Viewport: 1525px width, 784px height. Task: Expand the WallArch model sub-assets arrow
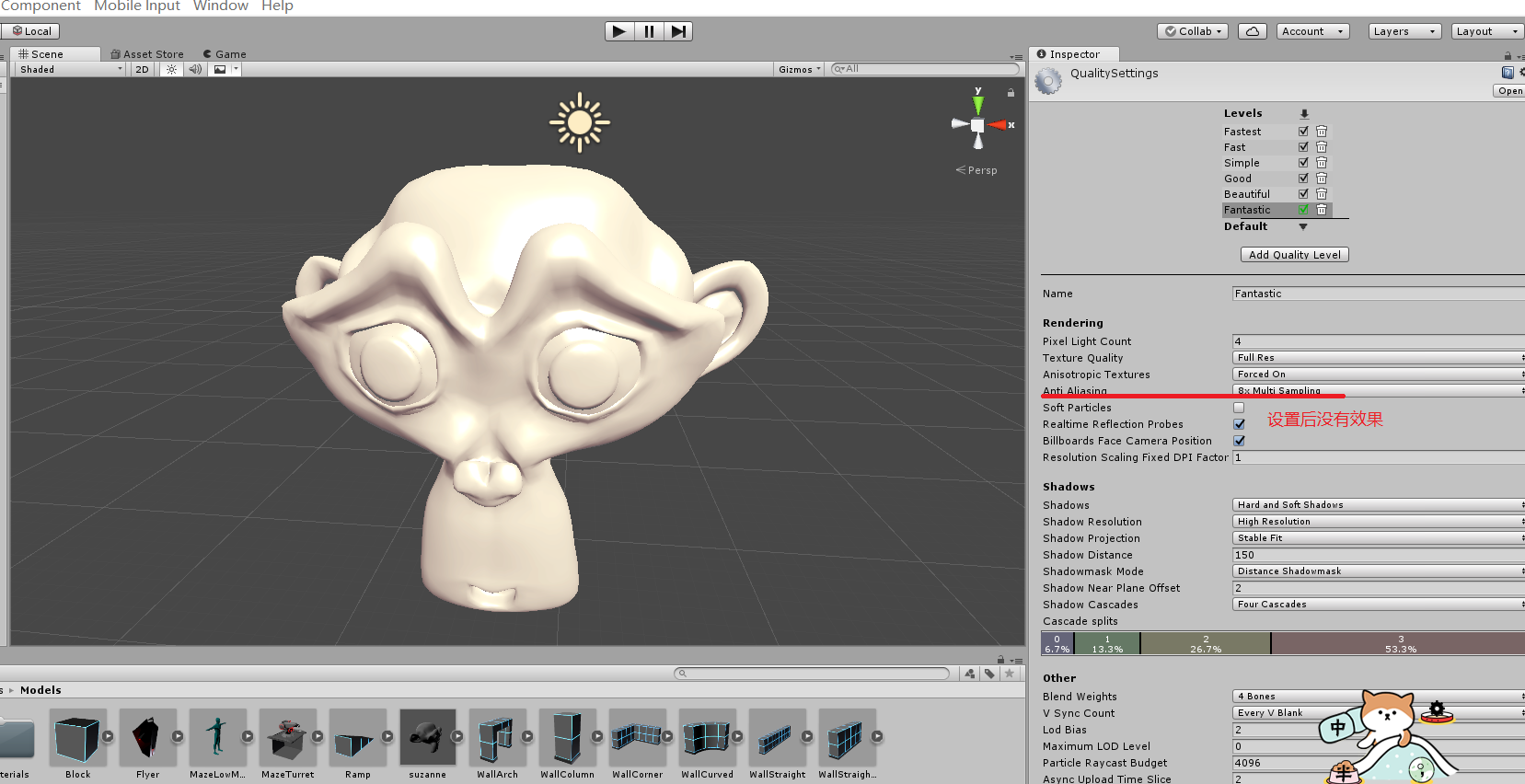click(x=527, y=736)
